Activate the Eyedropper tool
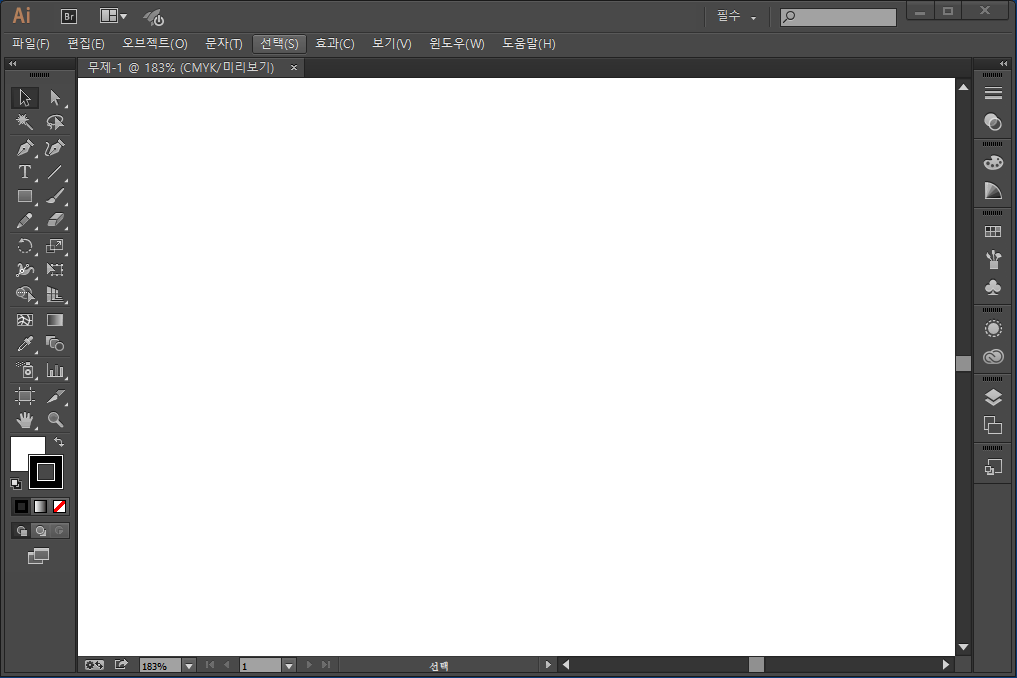This screenshot has width=1017, height=678. 25,344
